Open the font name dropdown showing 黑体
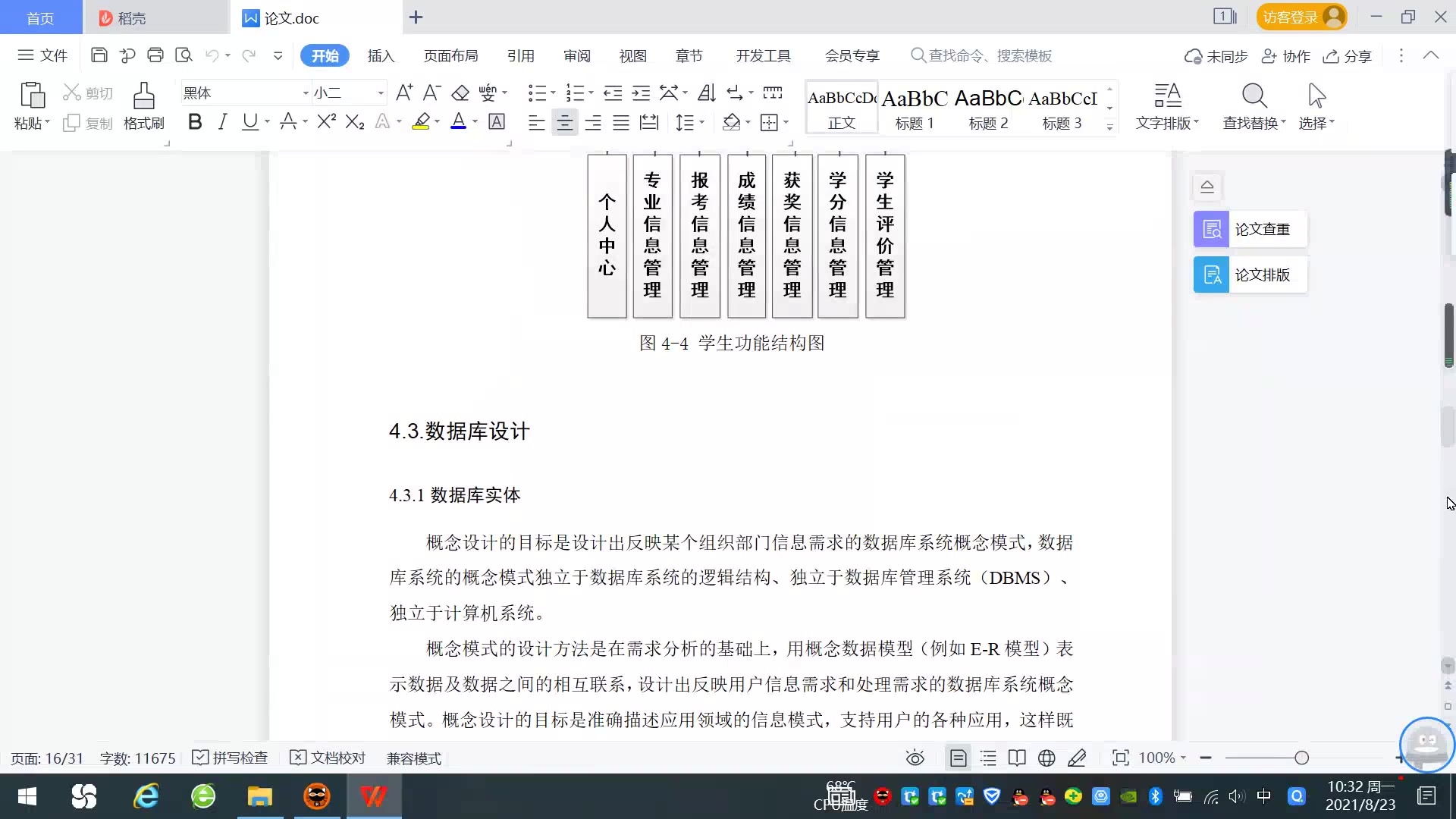This screenshot has width=1456, height=819. pyautogui.click(x=306, y=93)
